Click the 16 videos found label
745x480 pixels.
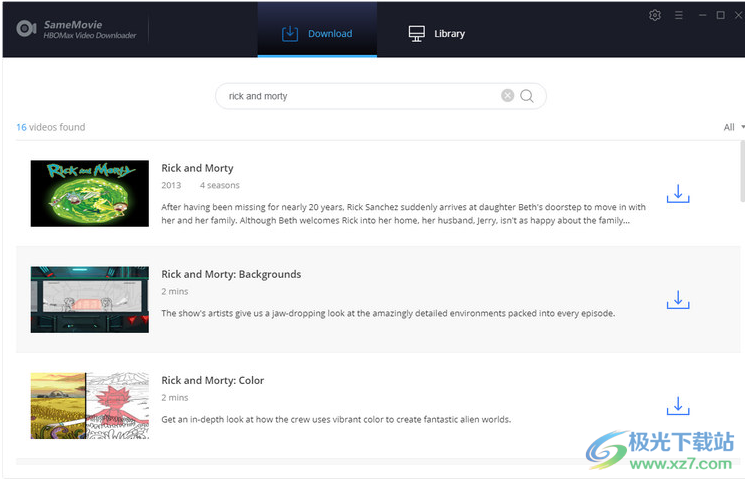click(x=51, y=127)
